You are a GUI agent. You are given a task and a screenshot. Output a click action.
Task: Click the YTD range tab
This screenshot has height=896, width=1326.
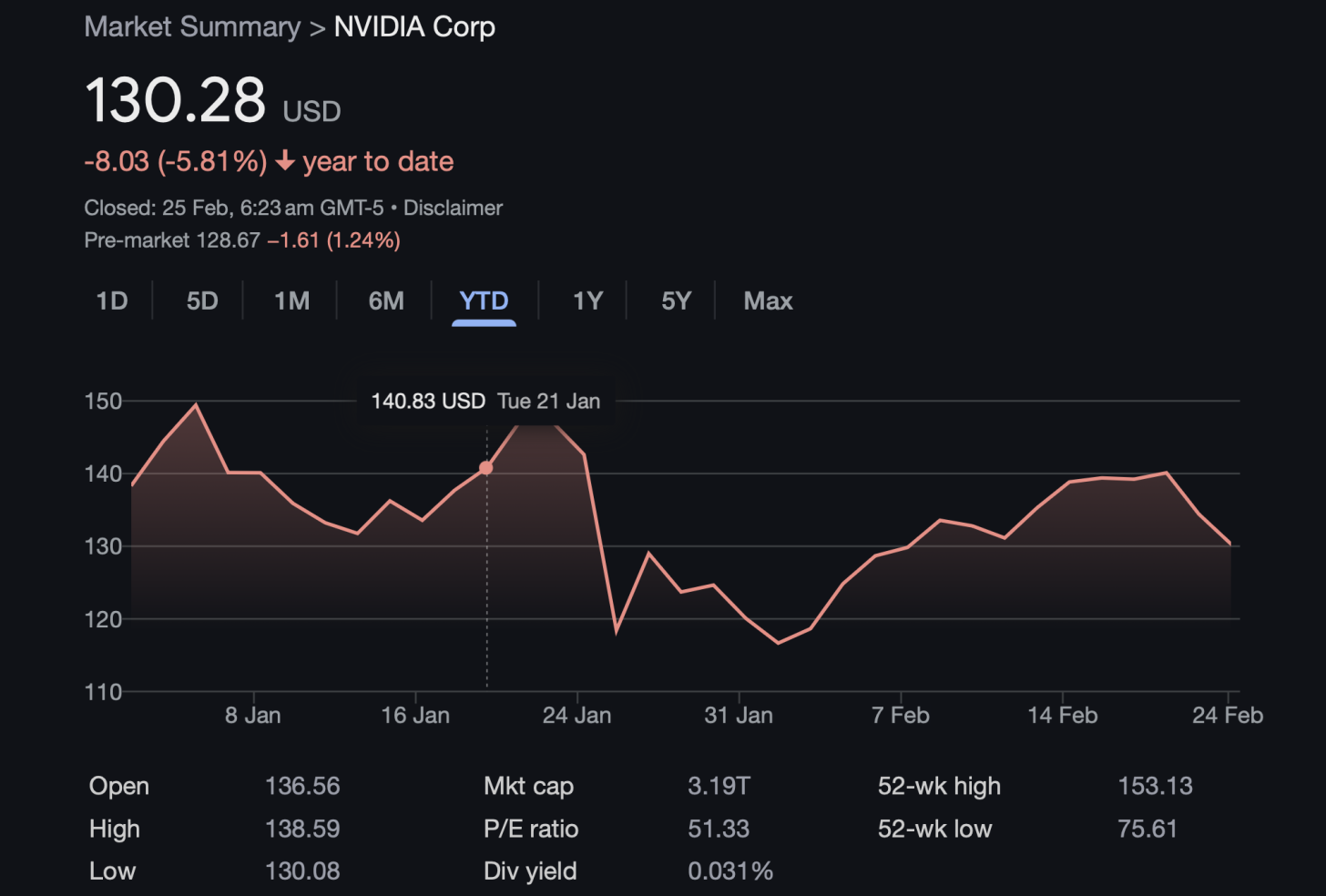click(x=484, y=301)
